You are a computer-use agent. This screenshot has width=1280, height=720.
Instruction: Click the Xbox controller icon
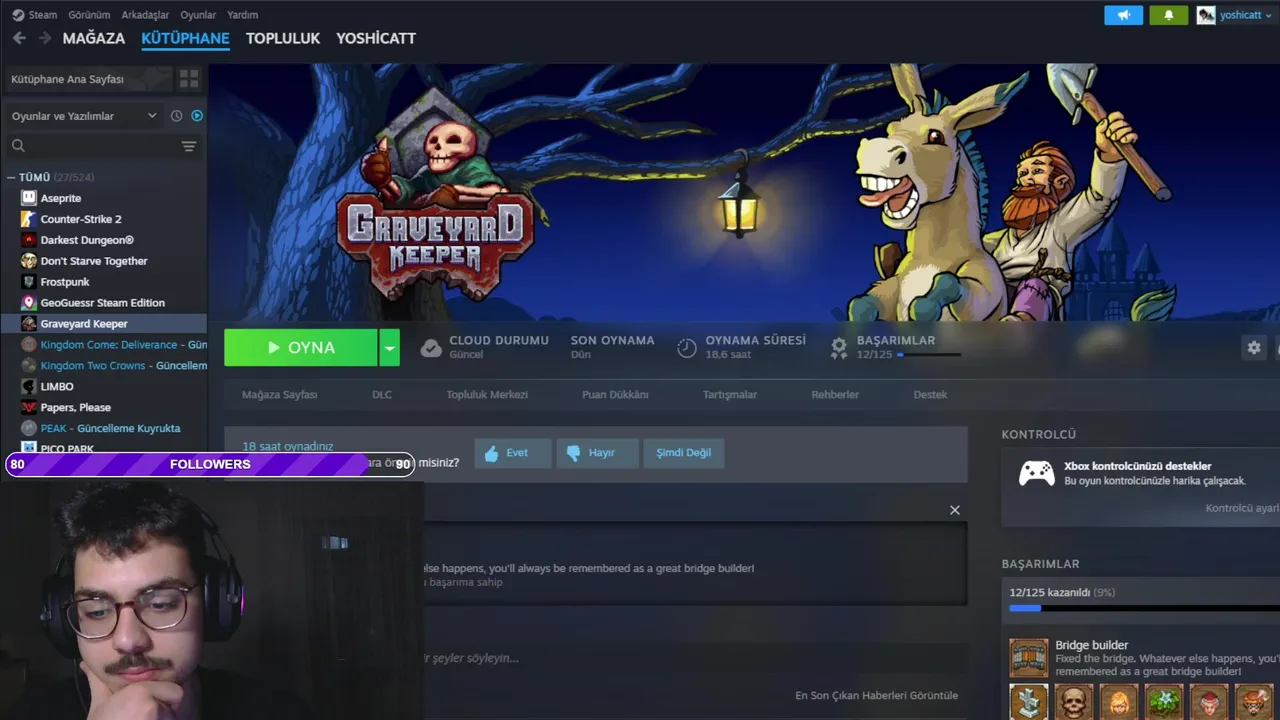point(1036,473)
